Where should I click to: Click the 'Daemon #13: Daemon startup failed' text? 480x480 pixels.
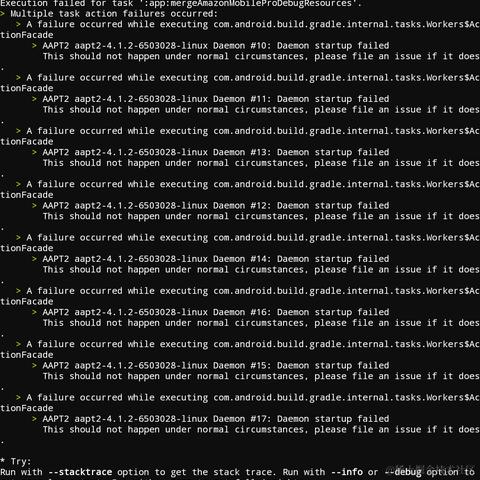[x=301, y=152]
